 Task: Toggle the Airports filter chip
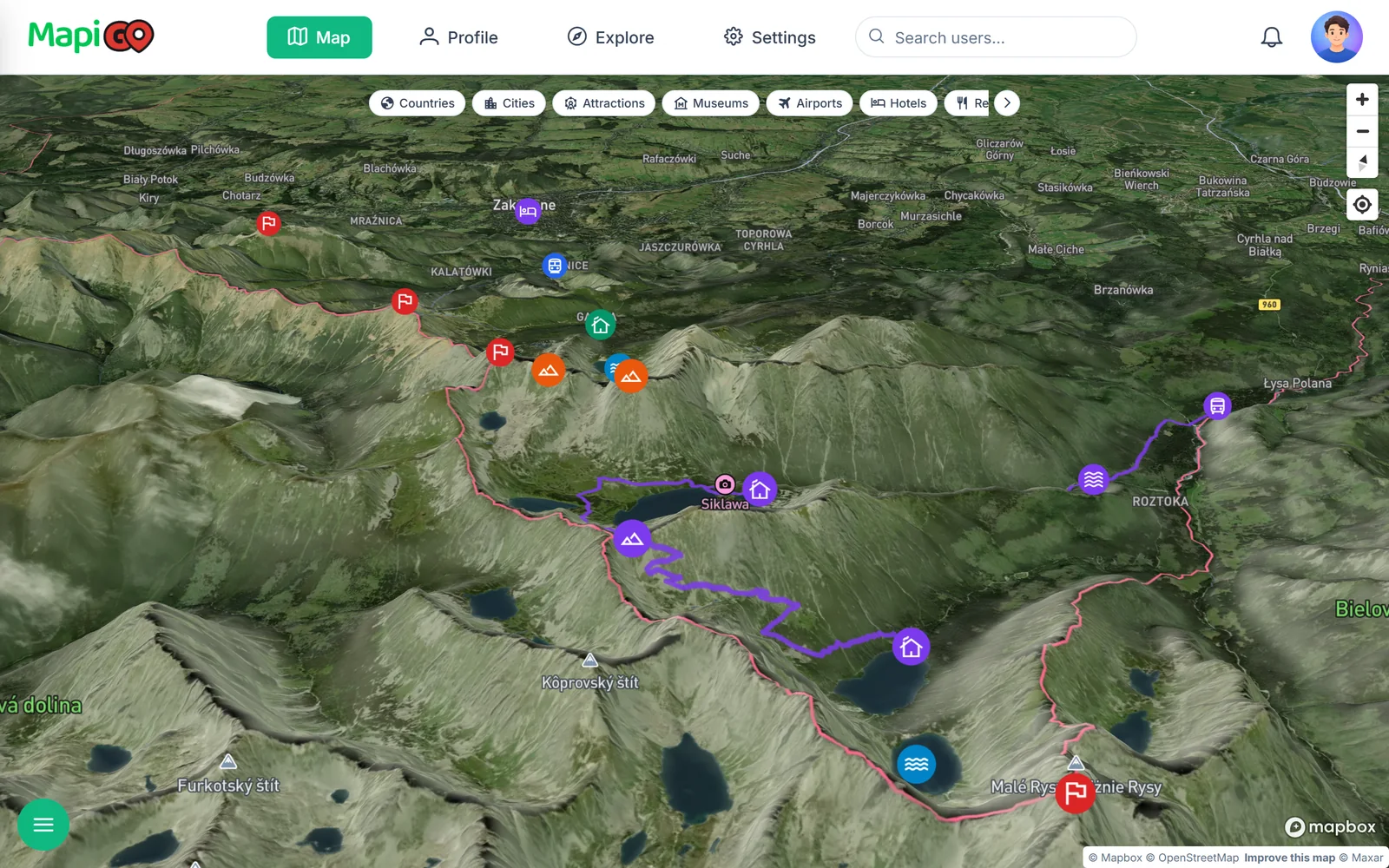click(810, 103)
